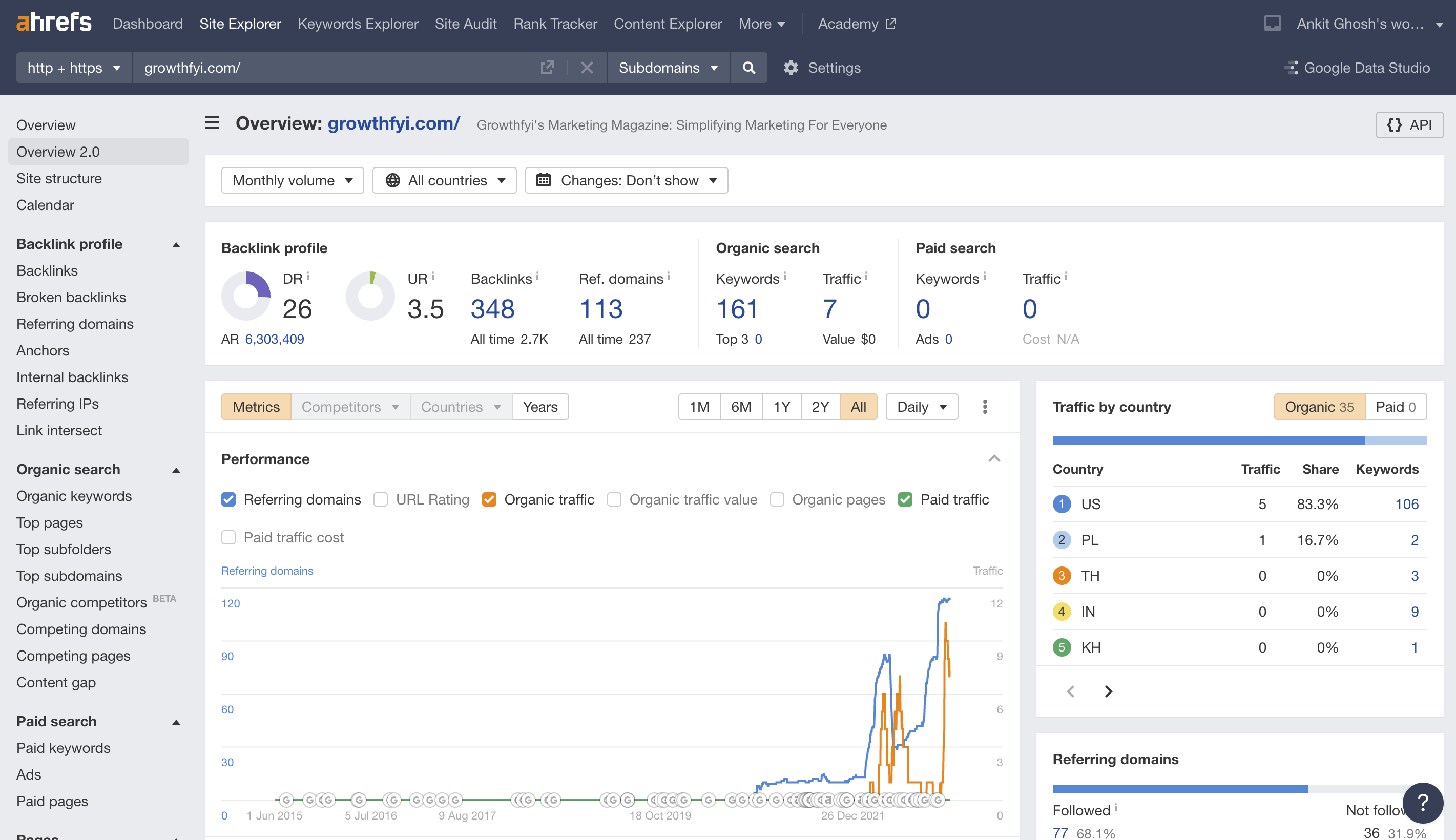This screenshot has height=840, width=1456.
Task: Click the API button
Action: pos(1409,124)
